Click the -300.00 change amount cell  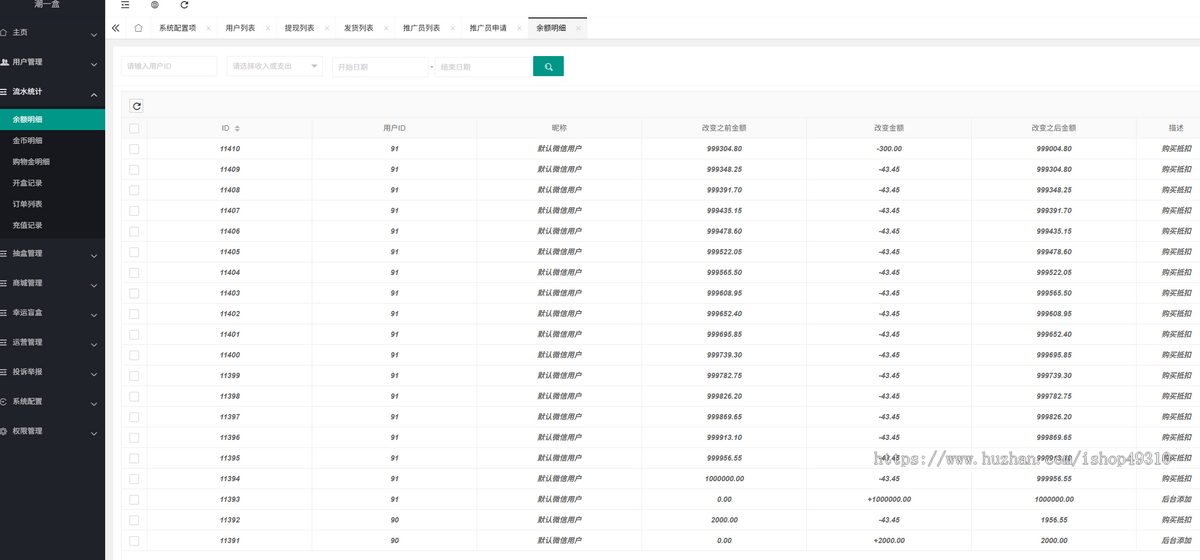tap(889, 149)
